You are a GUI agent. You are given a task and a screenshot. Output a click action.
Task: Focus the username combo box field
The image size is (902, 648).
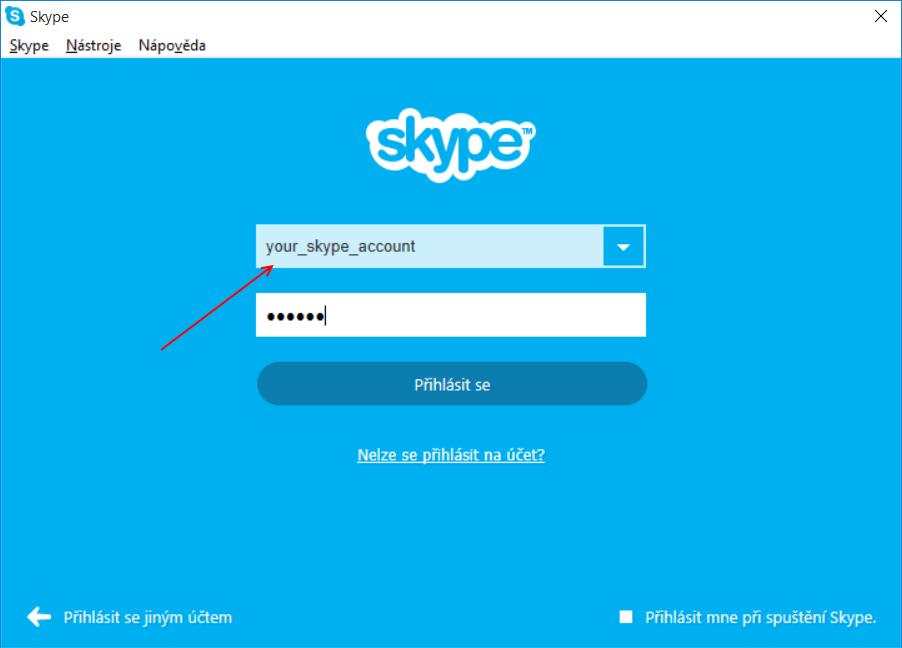pyautogui.click(x=429, y=246)
